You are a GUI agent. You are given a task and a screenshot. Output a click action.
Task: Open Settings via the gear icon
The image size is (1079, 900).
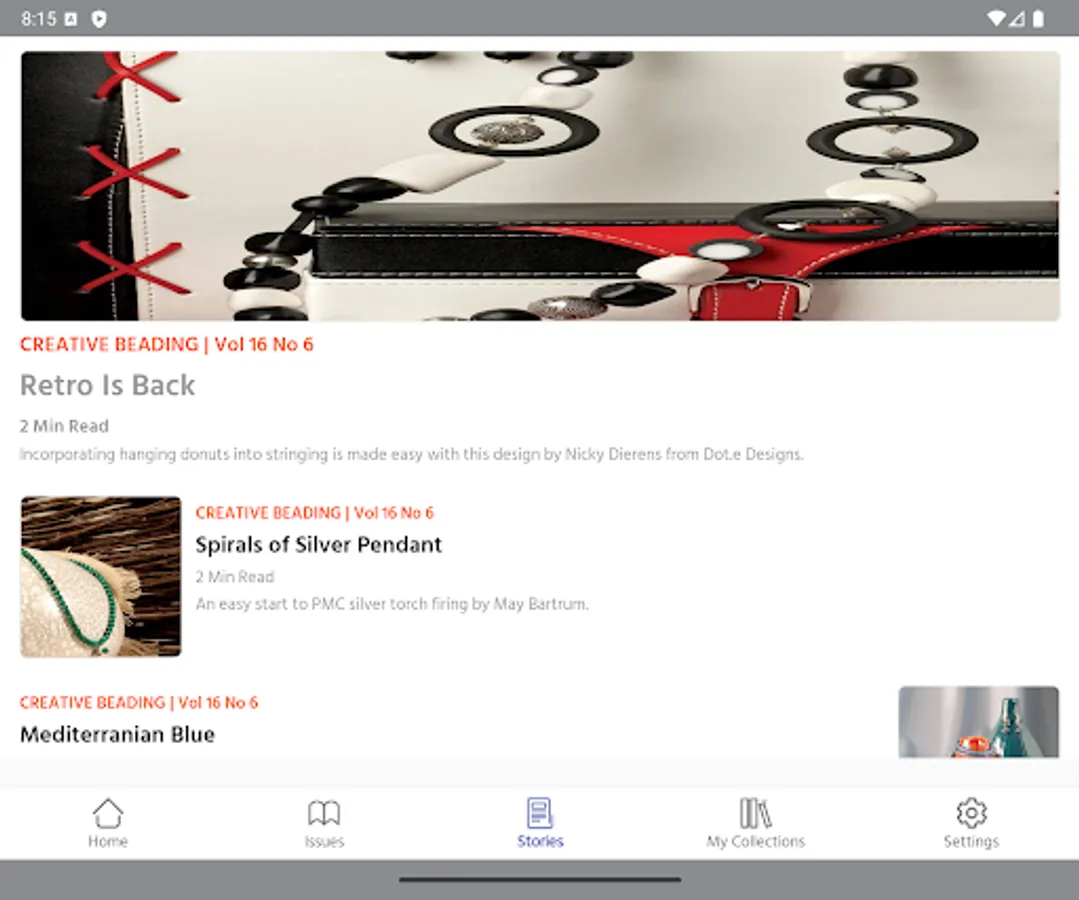coord(971,814)
